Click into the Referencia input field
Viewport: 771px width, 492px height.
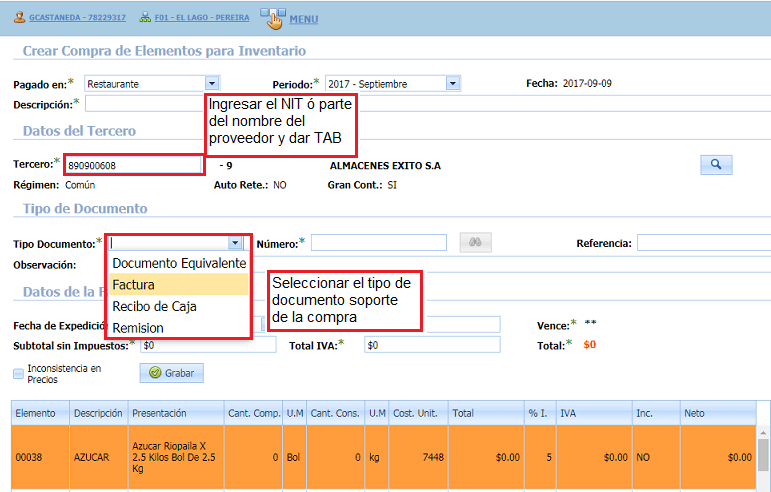click(704, 243)
